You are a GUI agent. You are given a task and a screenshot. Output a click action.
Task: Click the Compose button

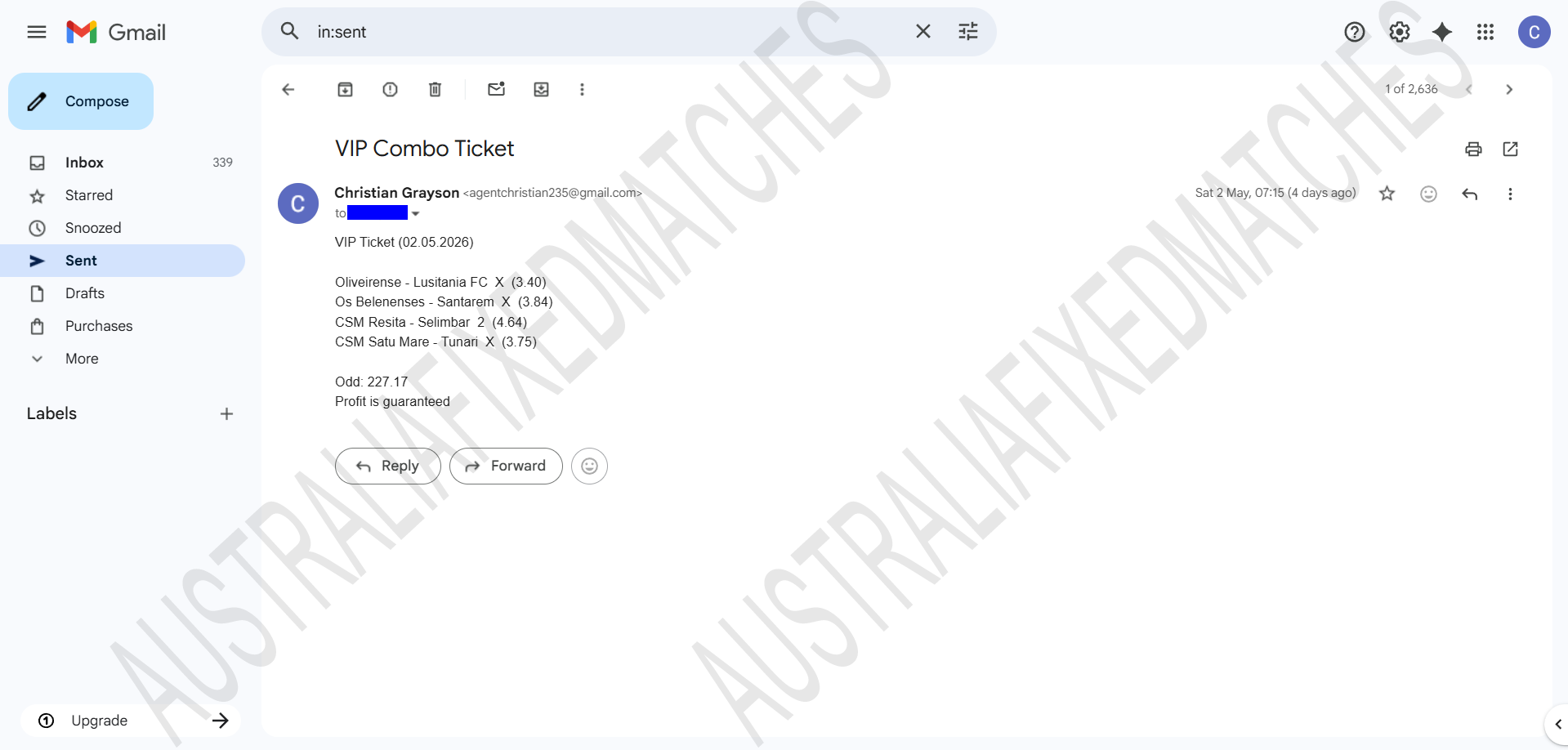pyautogui.click(x=81, y=101)
